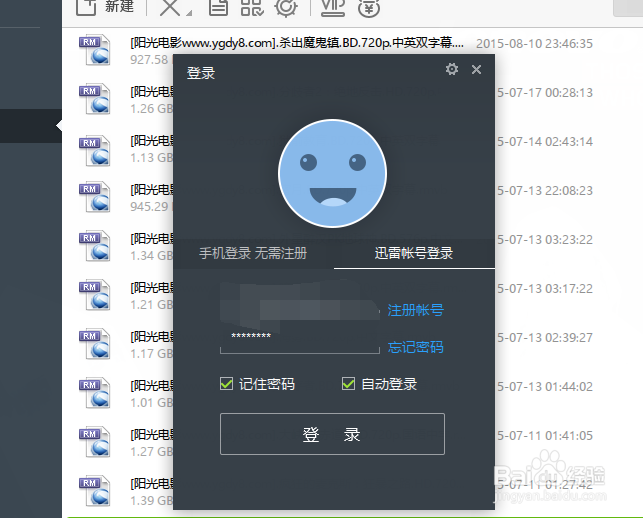Switch to 迅雷帐号登录 tab

tap(414, 253)
